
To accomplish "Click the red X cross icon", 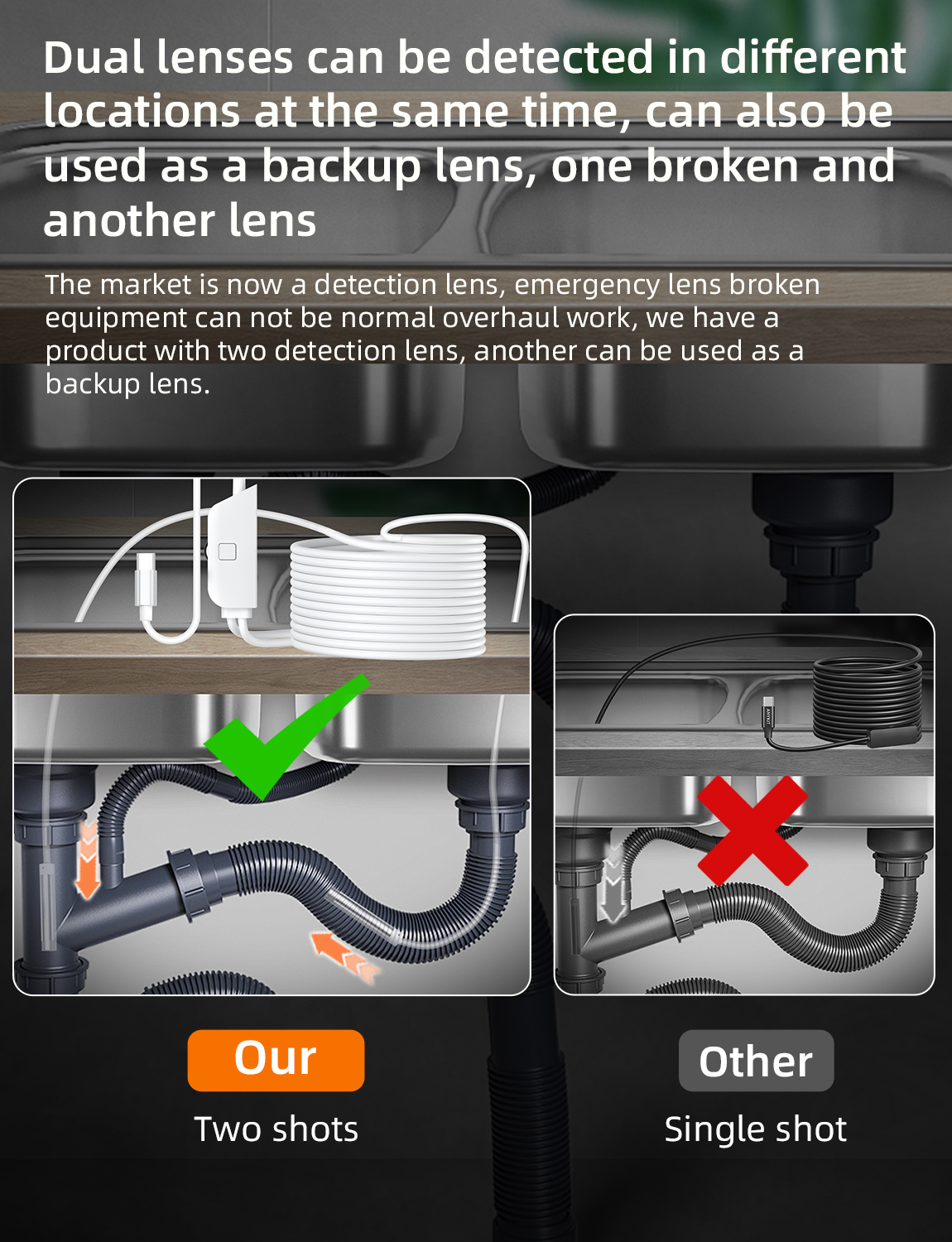I will point(752,830).
